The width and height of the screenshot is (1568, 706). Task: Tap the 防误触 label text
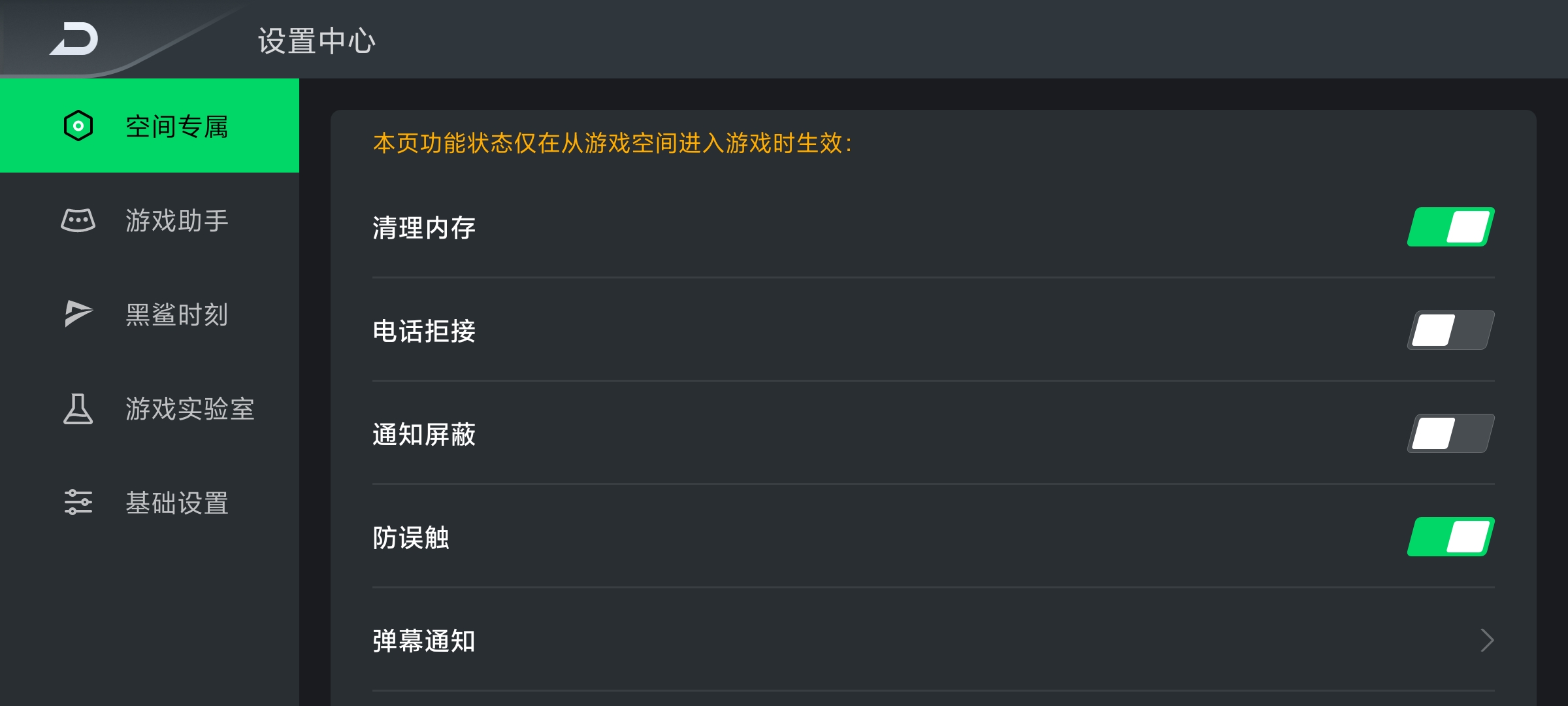(411, 537)
